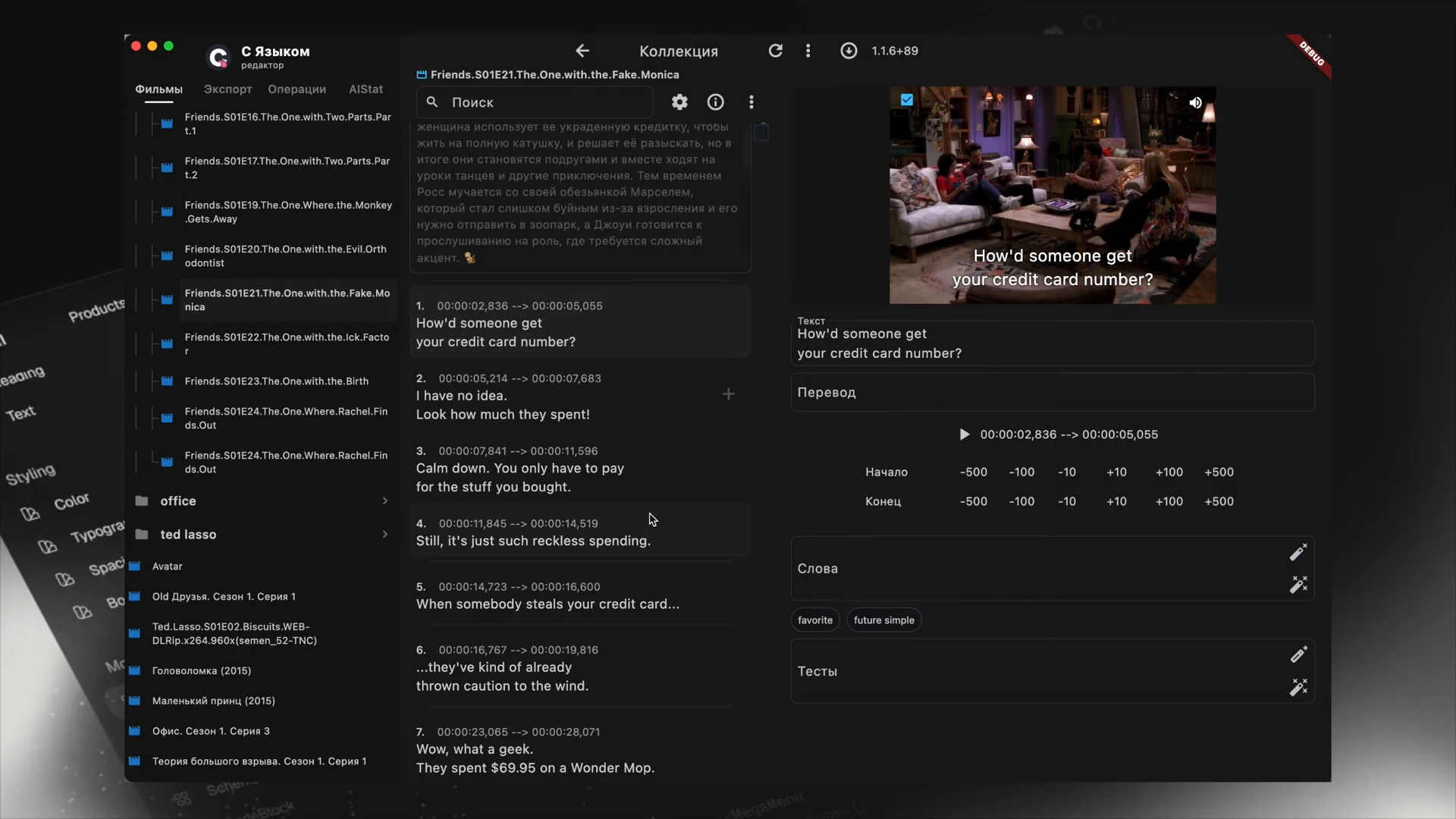
Task: Open subtitle settings gear icon
Action: tap(679, 102)
